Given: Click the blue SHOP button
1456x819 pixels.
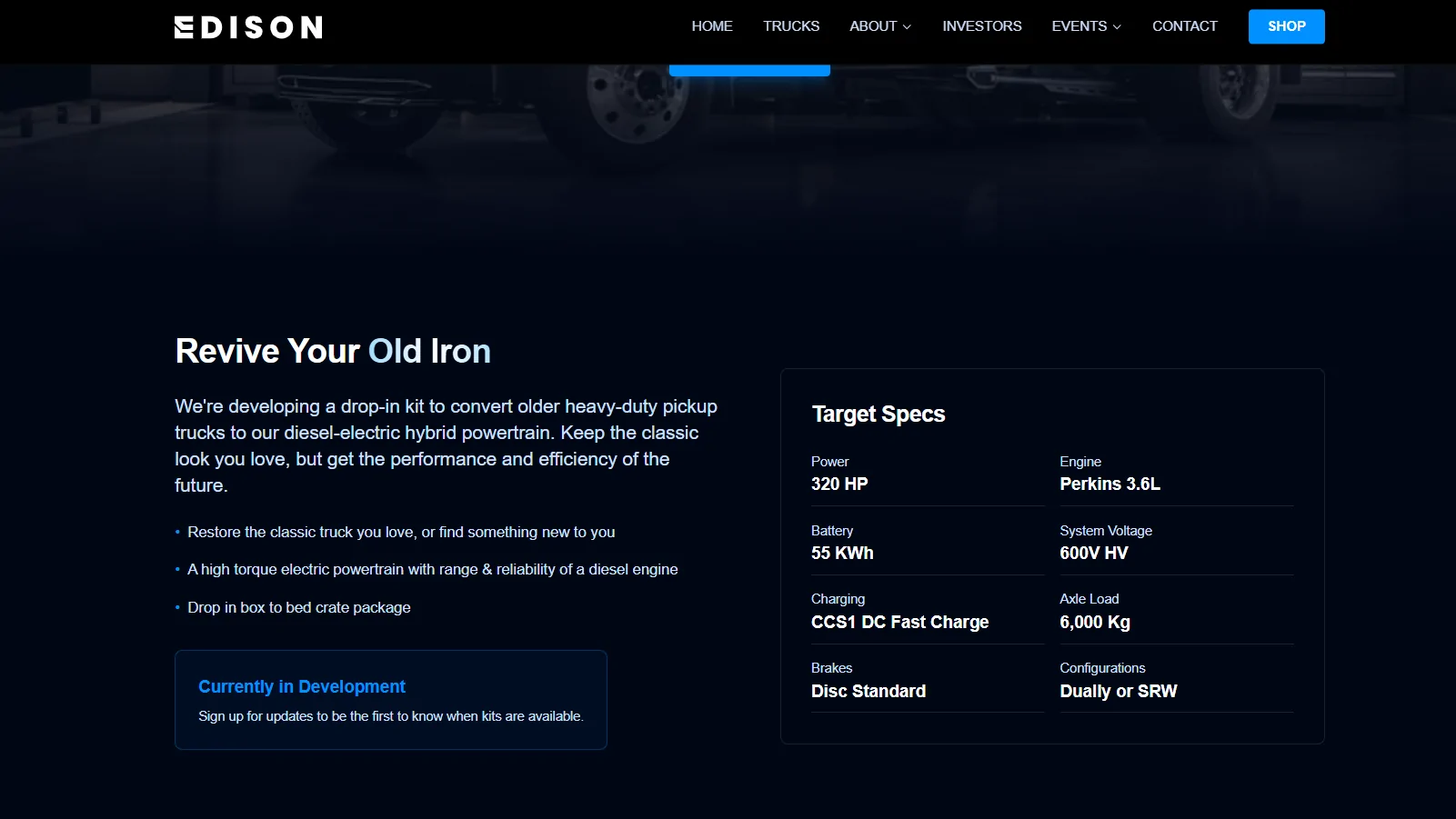Looking at the screenshot, I should pos(1285,26).
